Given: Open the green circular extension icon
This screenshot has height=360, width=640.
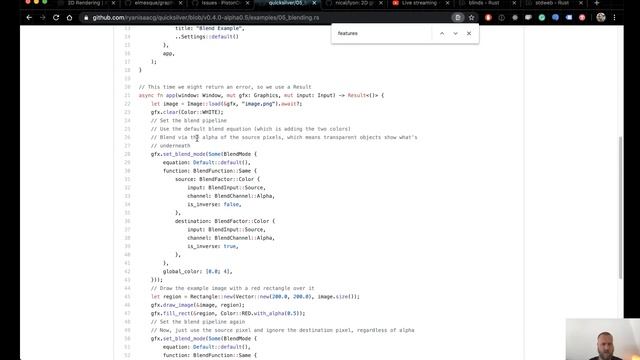Looking at the screenshot, I should coord(542,18).
